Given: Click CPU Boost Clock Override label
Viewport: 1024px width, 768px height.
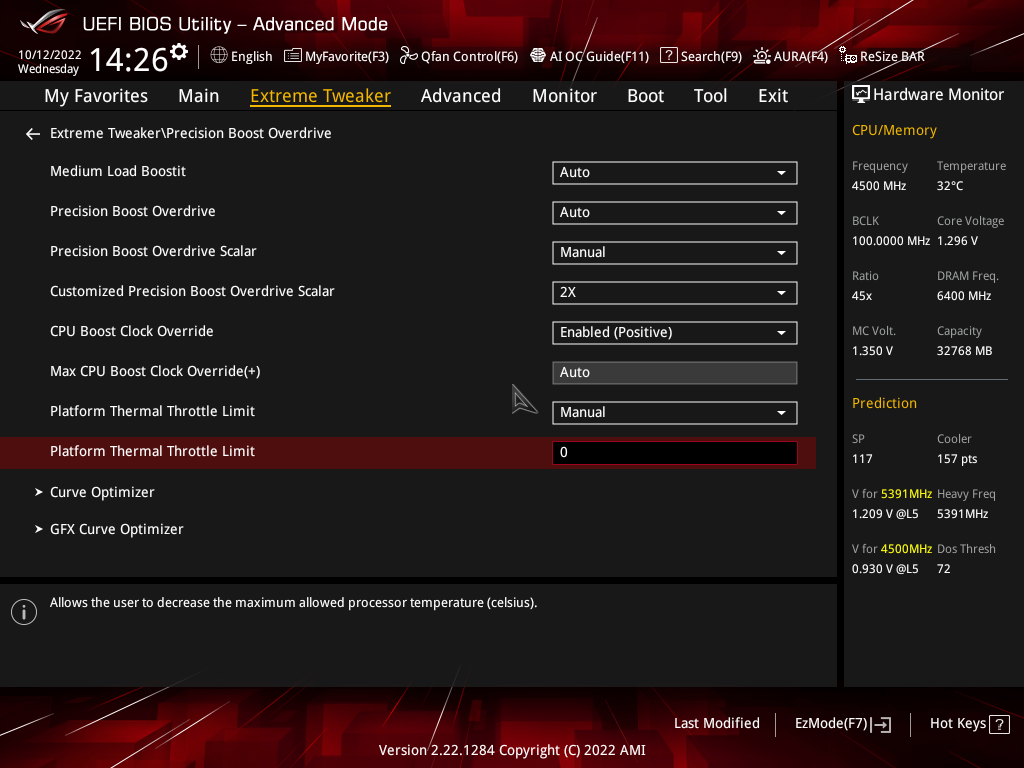Looking at the screenshot, I should pyautogui.click(x=132, y=331).
